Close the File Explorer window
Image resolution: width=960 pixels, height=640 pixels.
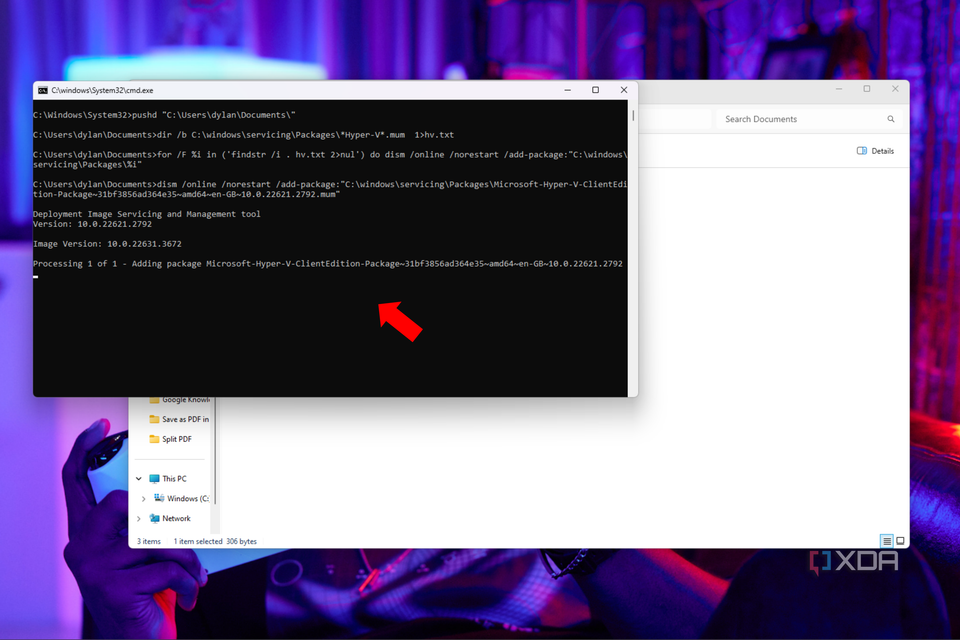[895, 89]
